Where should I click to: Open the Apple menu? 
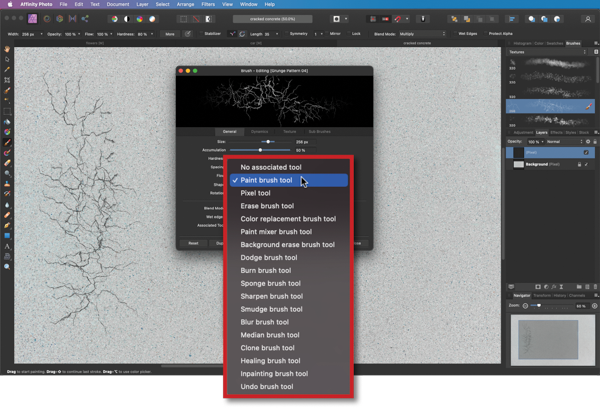pos(10,4)
